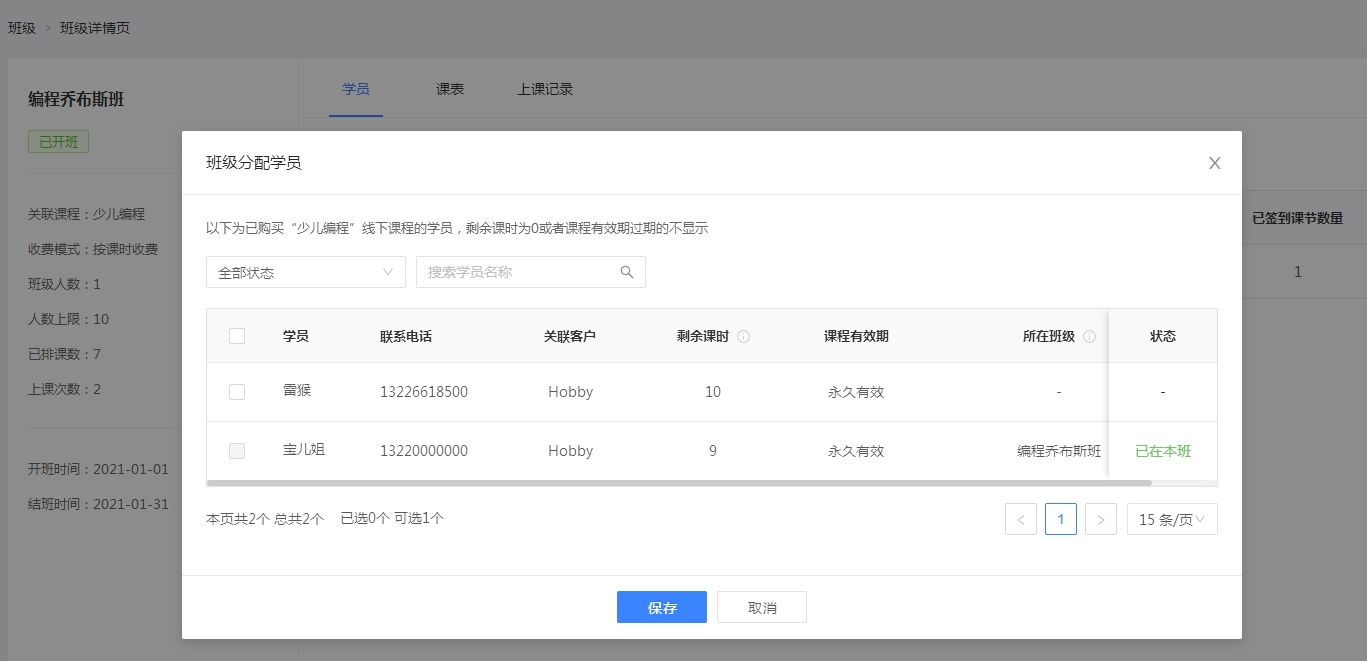The image size is (1367, 661).
Task: Click the search magnifier icon
Action: (x=627, y=272)
